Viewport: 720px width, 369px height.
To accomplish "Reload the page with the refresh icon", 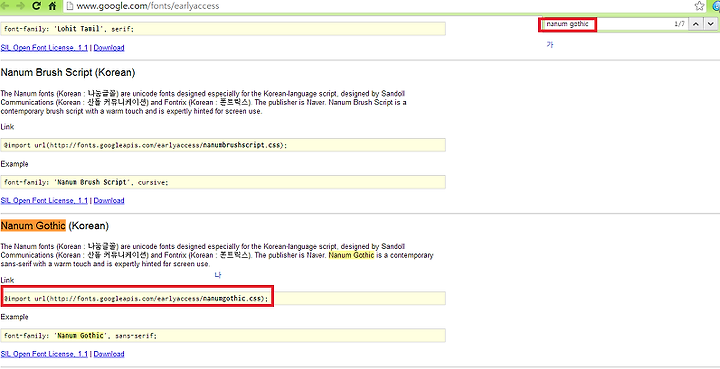I will 37,6.
